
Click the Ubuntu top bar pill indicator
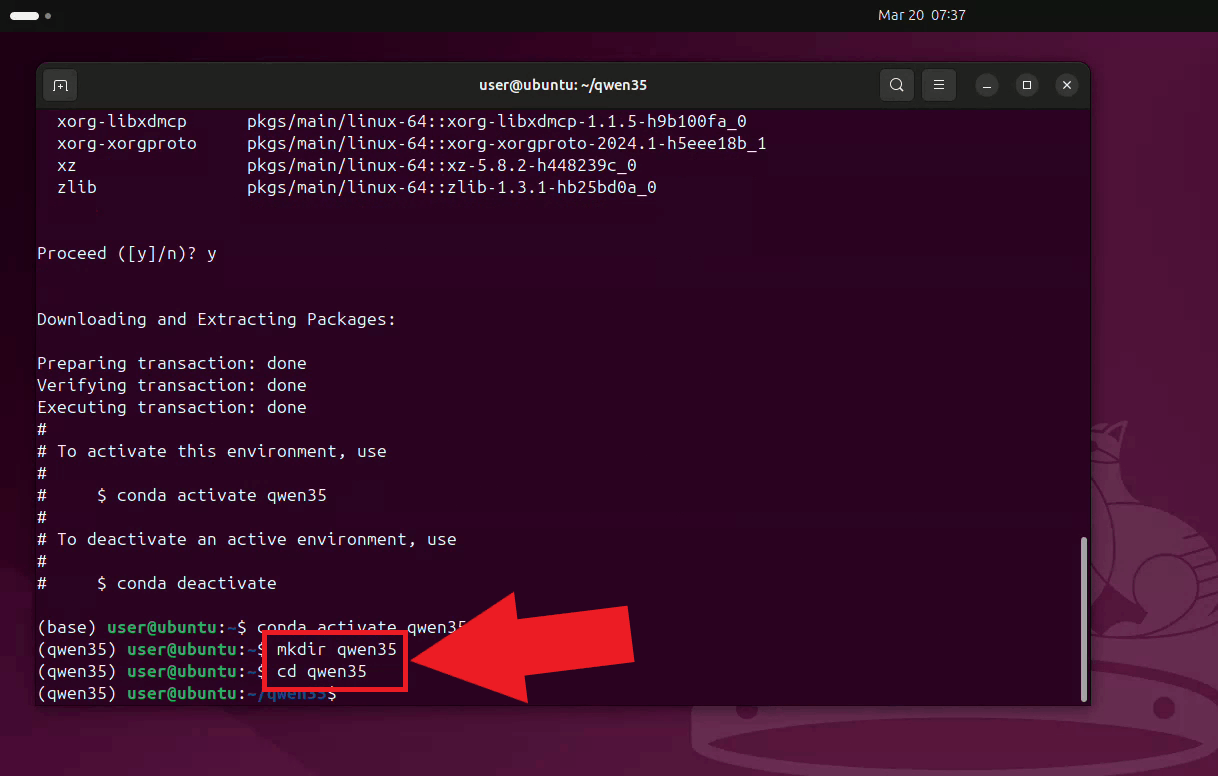[22, 16]
